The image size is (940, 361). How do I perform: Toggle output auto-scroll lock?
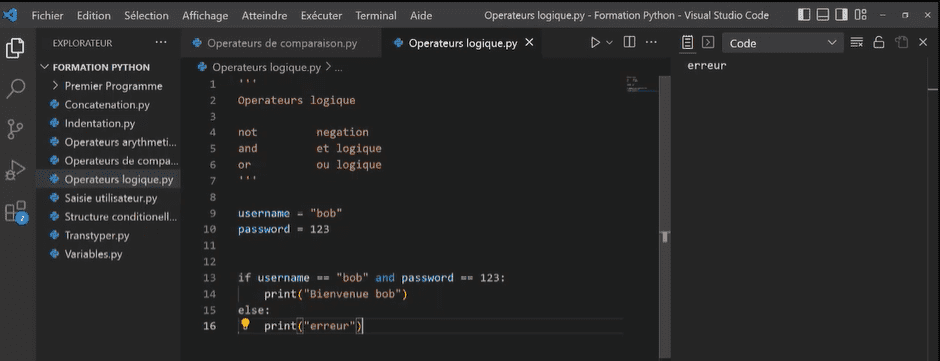(879, 43)
